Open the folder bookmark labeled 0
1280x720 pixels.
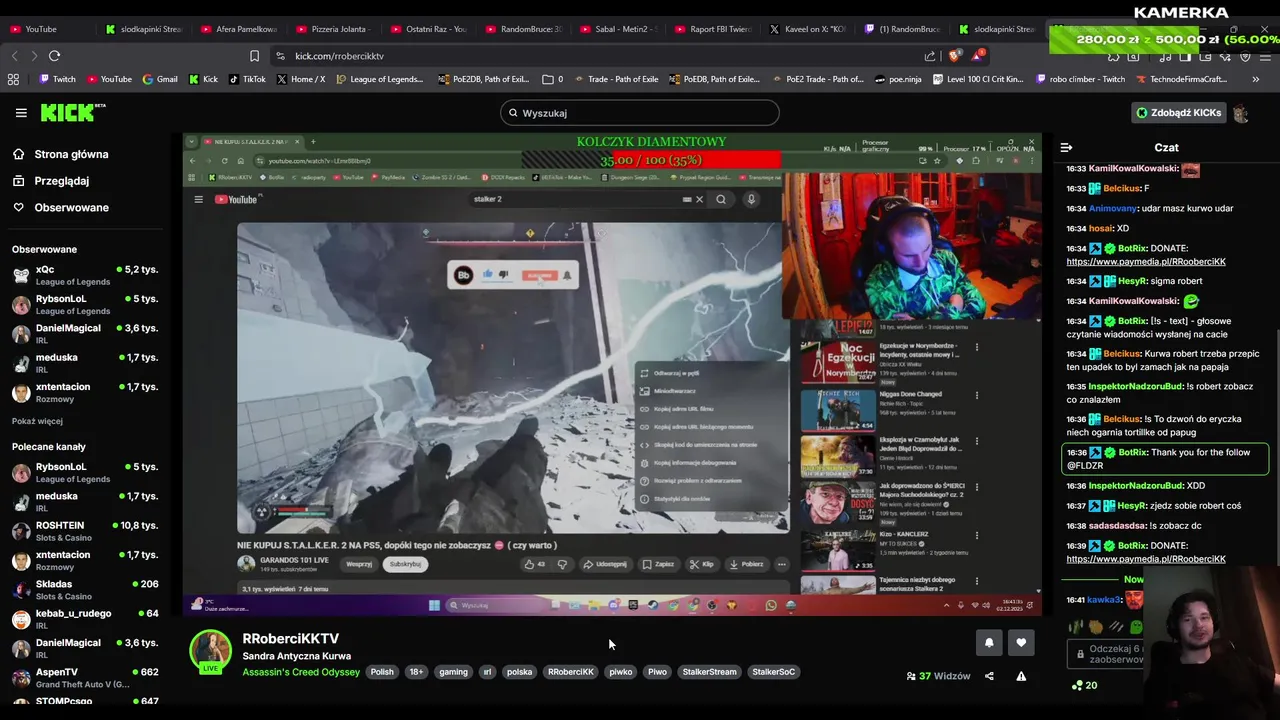(x=552, y=79)
